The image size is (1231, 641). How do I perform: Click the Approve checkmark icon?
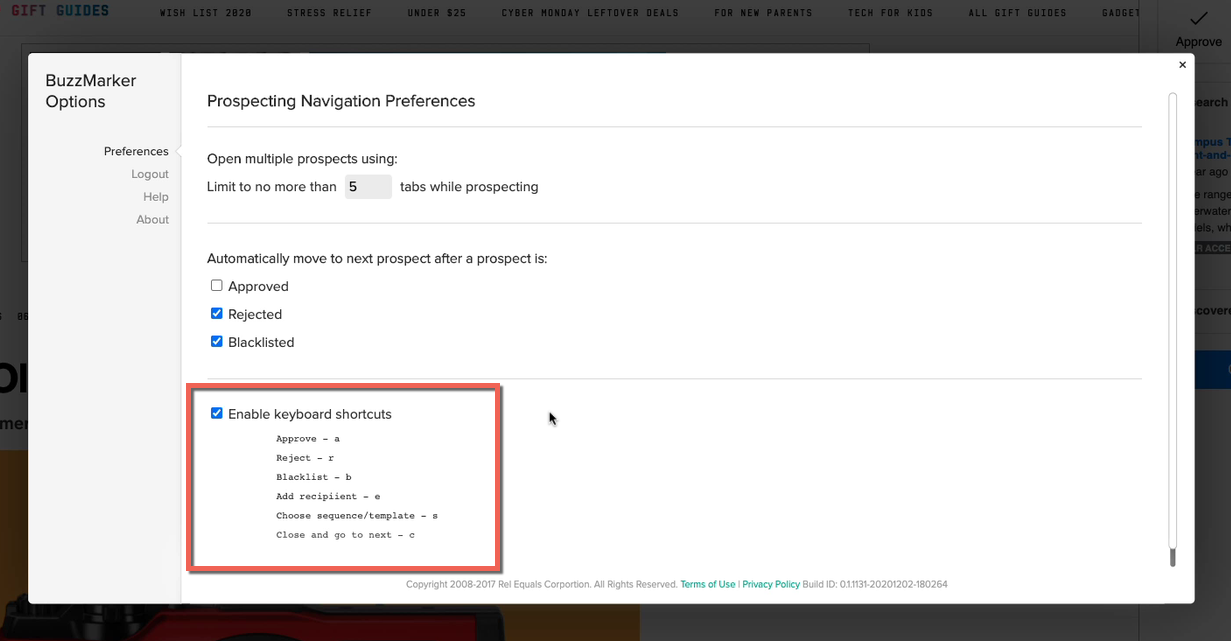click(x=1198, y=19)
